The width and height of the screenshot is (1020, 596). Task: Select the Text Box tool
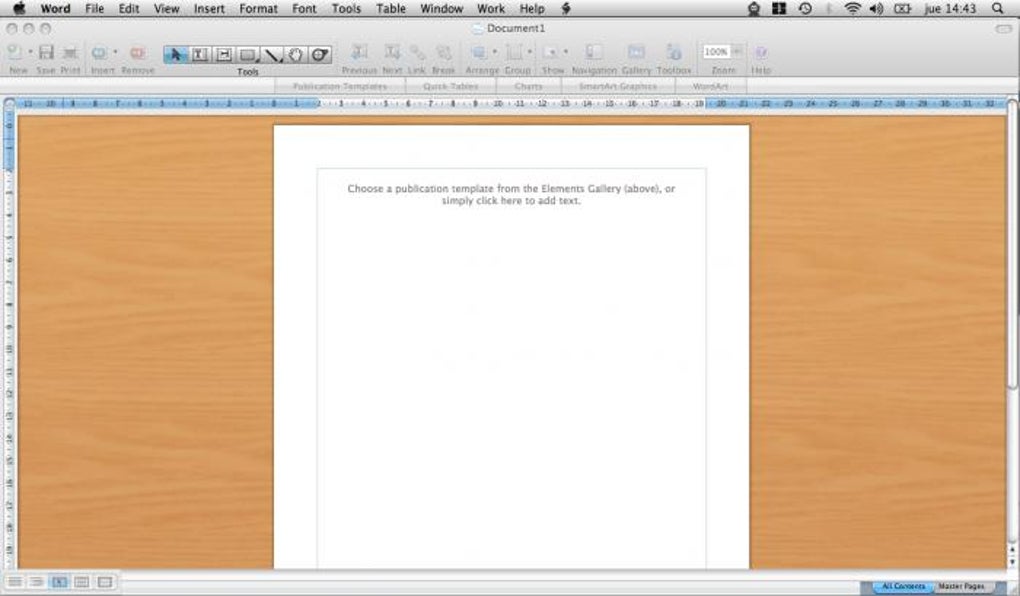[x=200, y=55]
